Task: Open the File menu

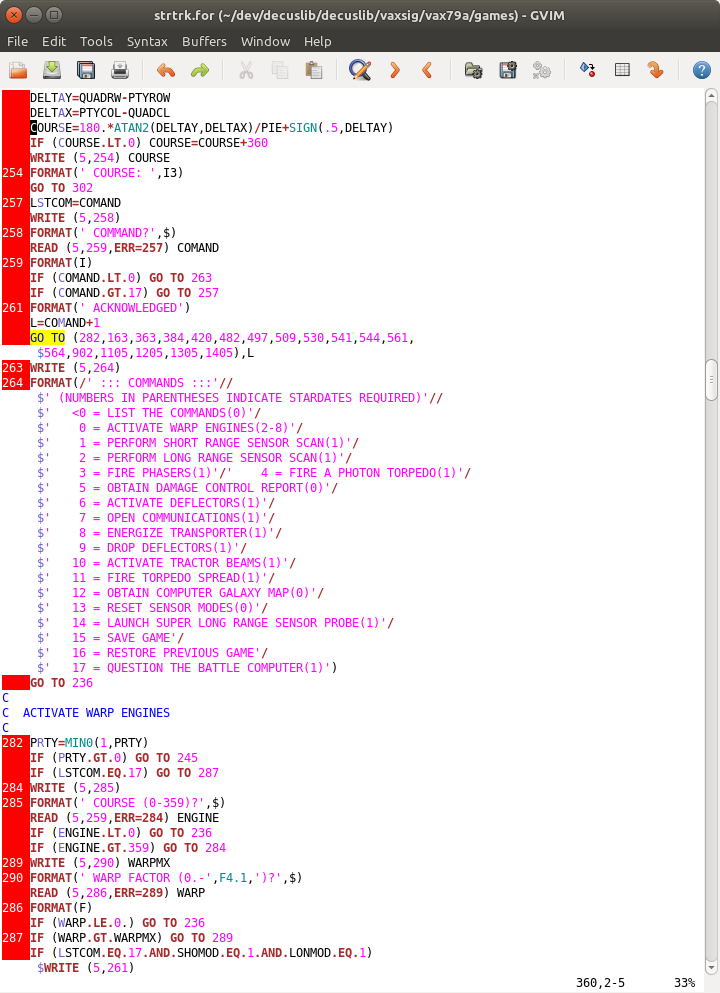Action: [x=18, y=41]
